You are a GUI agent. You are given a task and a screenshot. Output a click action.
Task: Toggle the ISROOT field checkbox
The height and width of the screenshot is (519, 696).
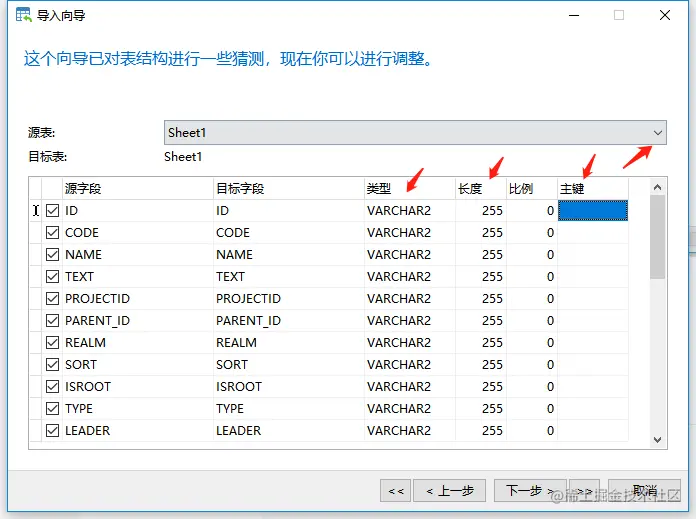[x=52, y=386]
